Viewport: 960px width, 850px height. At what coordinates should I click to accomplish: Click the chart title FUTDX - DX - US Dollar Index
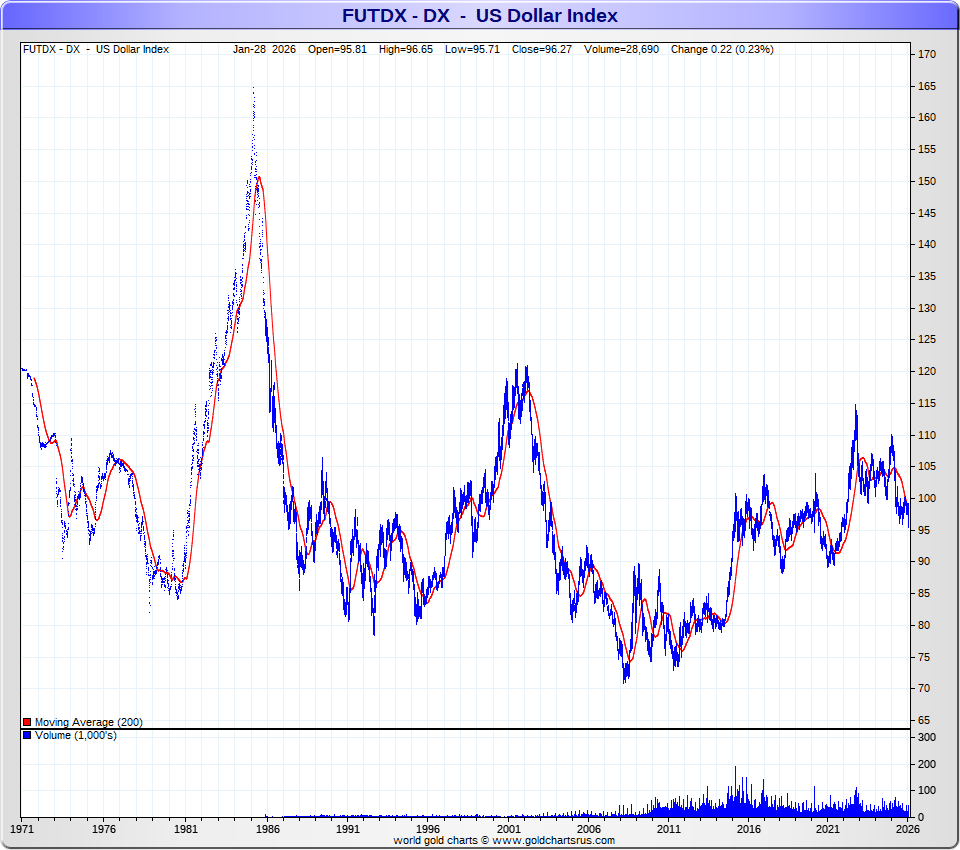[x=479, y=16]
